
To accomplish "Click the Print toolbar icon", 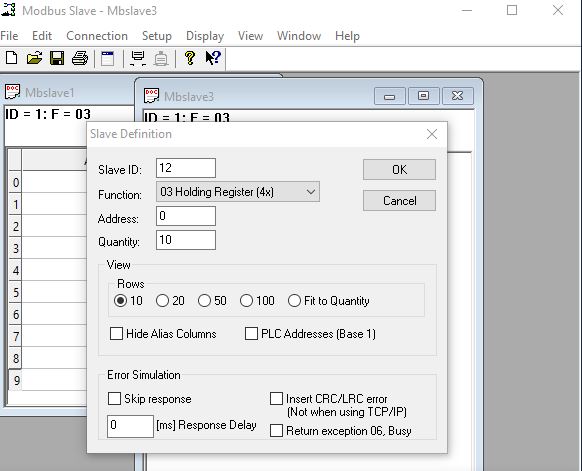I will pos(80,58).
